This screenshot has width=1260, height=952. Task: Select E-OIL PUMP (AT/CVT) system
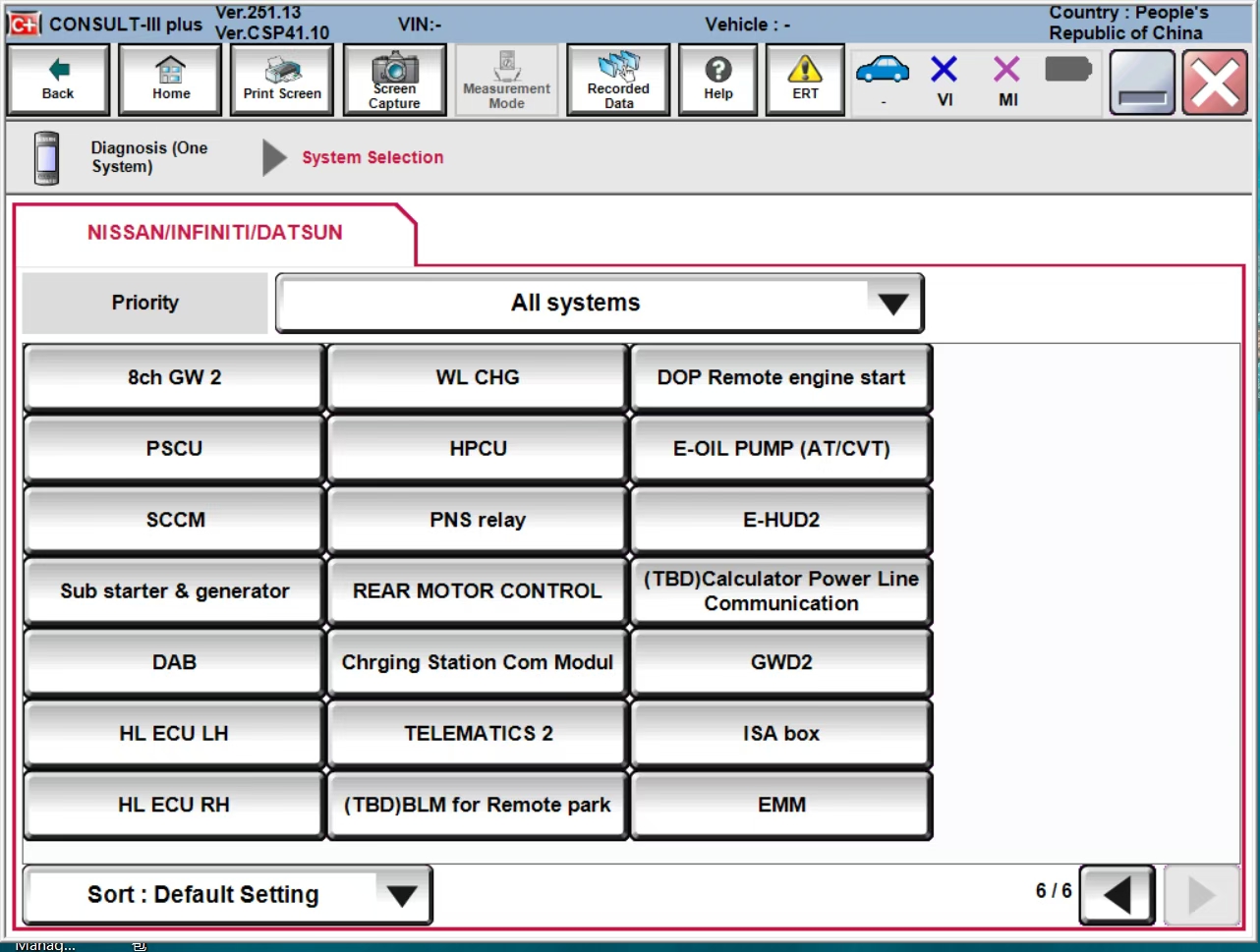point(781,449)
